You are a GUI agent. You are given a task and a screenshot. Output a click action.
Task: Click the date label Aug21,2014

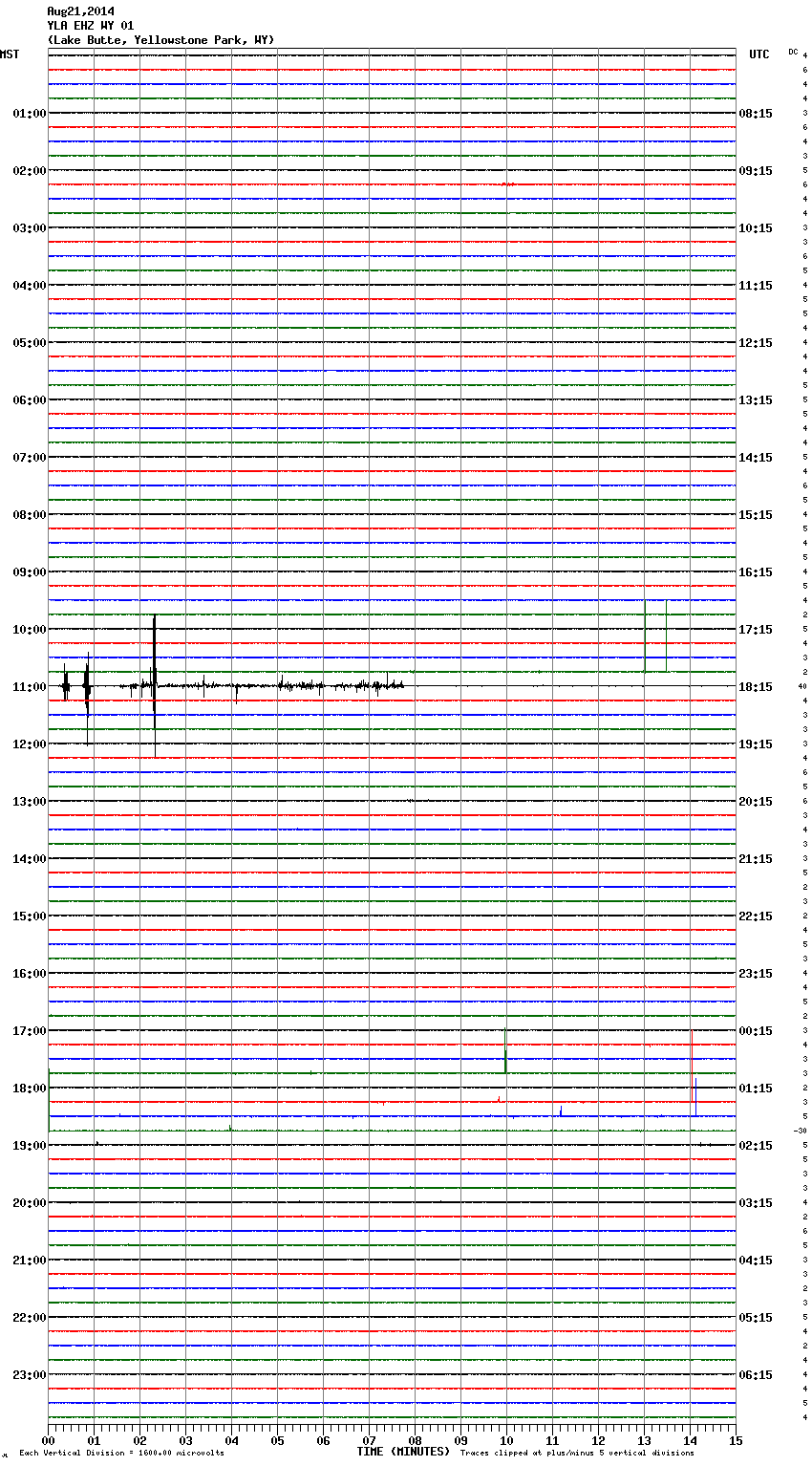tap(81, 11)
